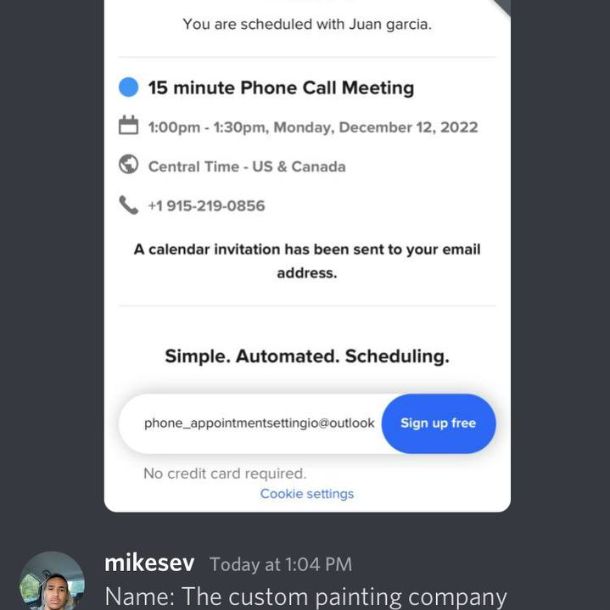The image size is (610, 610).
Task: Click the folded corner ribbon on card
Action: point(502,8)
